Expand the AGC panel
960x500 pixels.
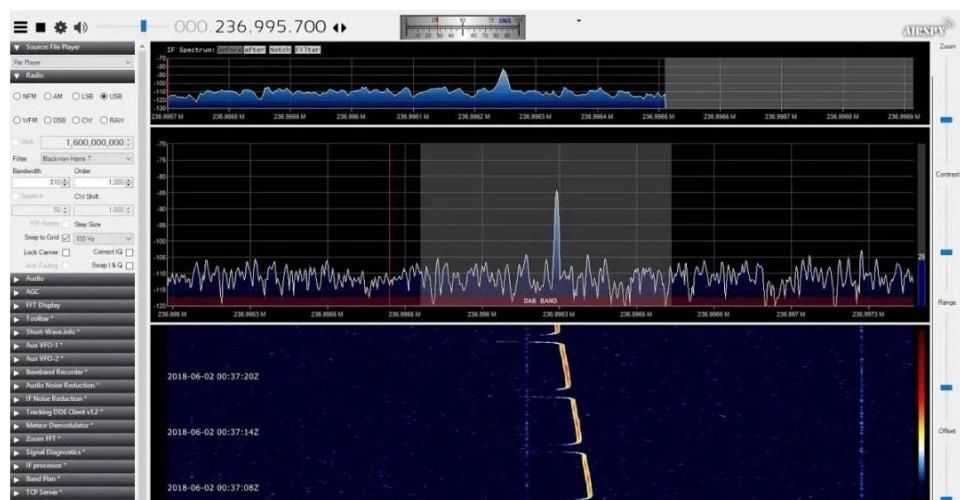(72, 292)
